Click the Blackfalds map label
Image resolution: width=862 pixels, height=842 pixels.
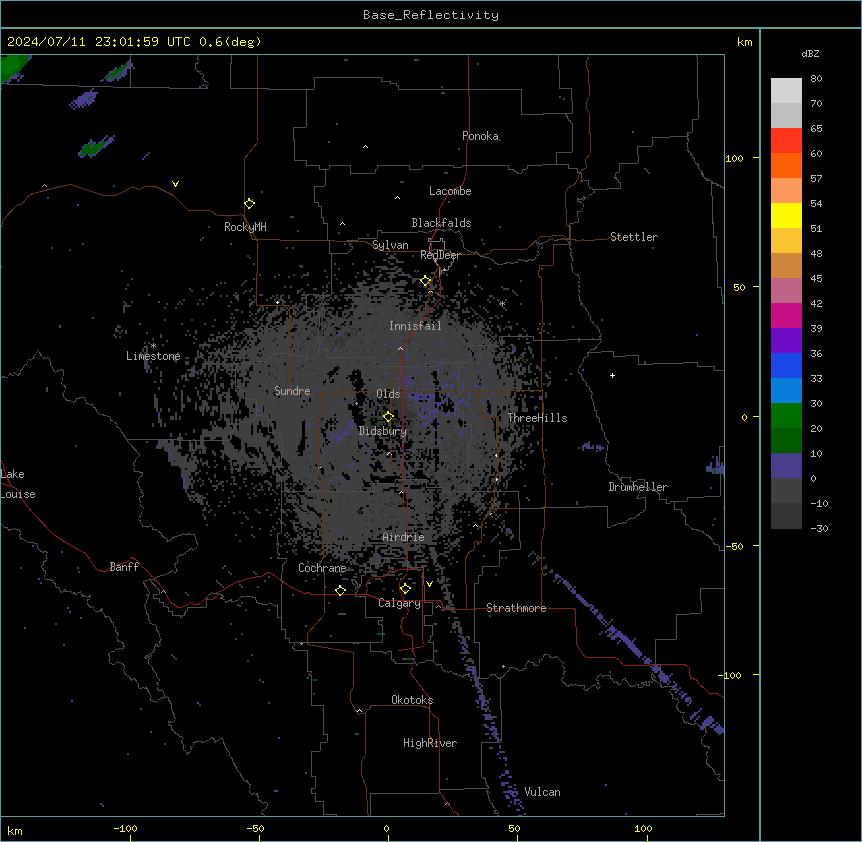pos(441,223)
